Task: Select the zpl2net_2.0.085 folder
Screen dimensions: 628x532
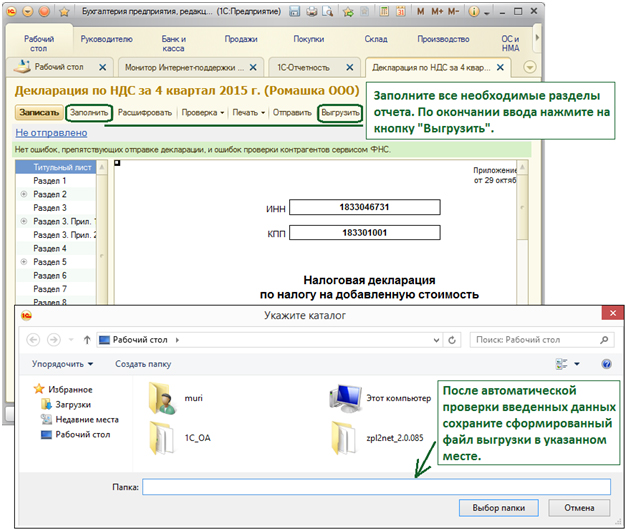Action: pos(376,438)
